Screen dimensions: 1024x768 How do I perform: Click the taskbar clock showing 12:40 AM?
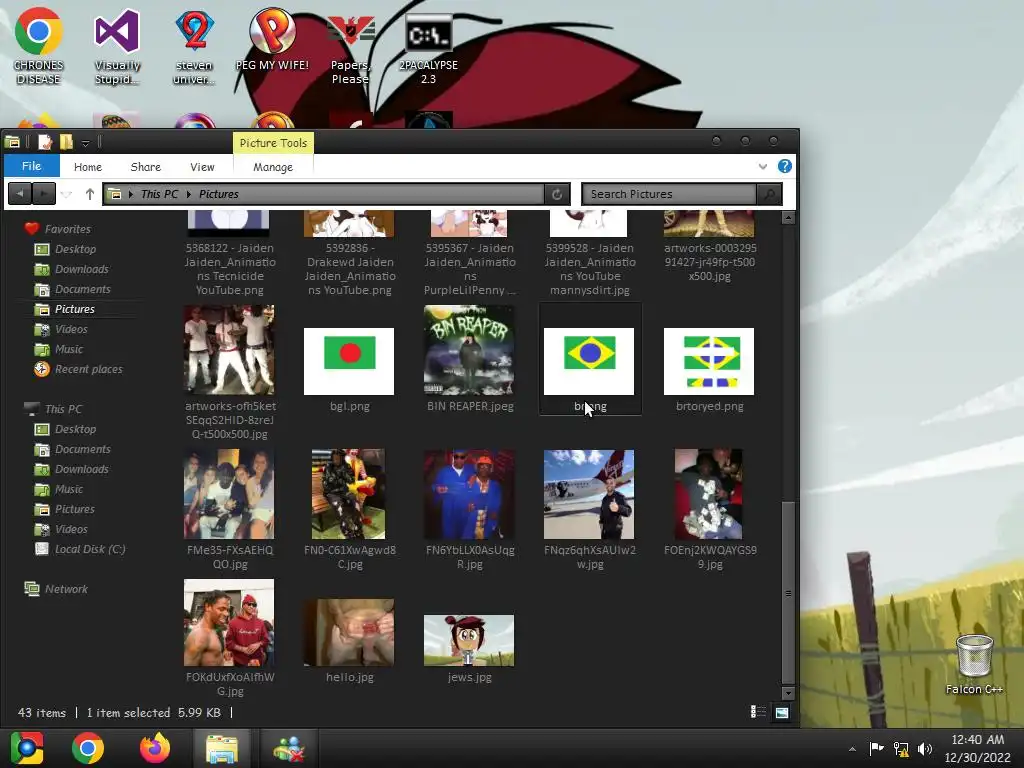(978, 748)
